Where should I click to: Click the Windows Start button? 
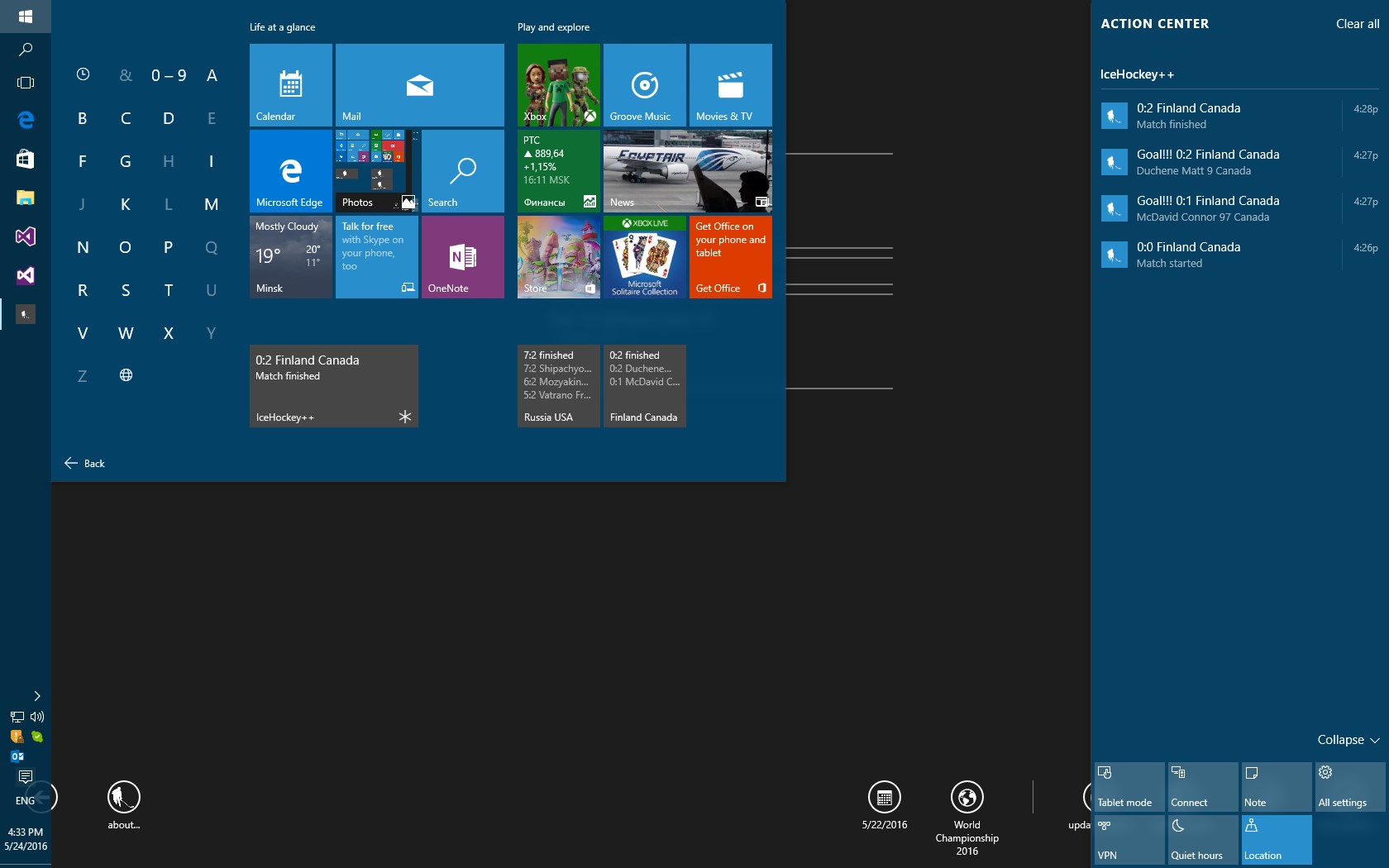point(26,17)
